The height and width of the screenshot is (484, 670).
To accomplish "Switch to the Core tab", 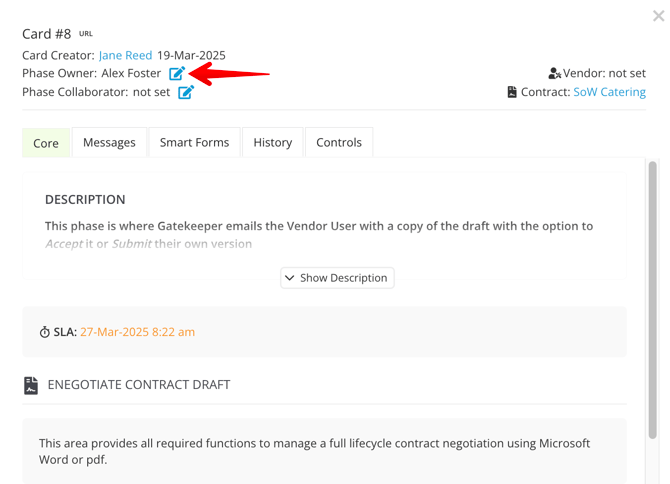I will [46, 143].
